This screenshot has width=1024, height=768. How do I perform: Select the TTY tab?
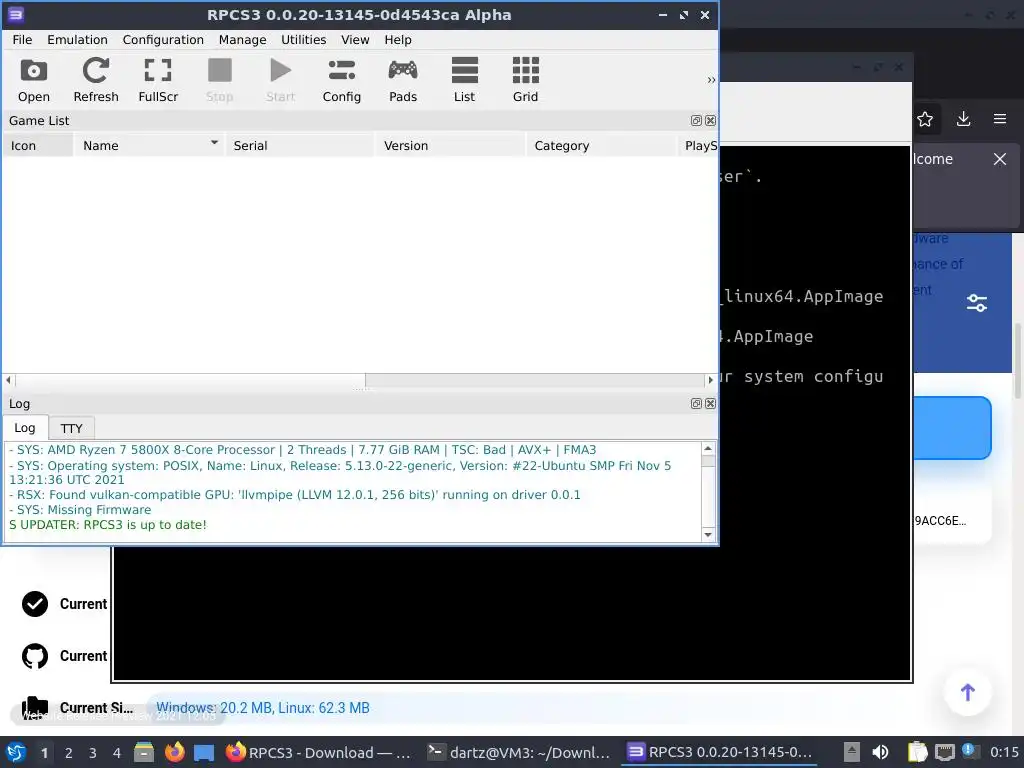[x=71, y=428]
